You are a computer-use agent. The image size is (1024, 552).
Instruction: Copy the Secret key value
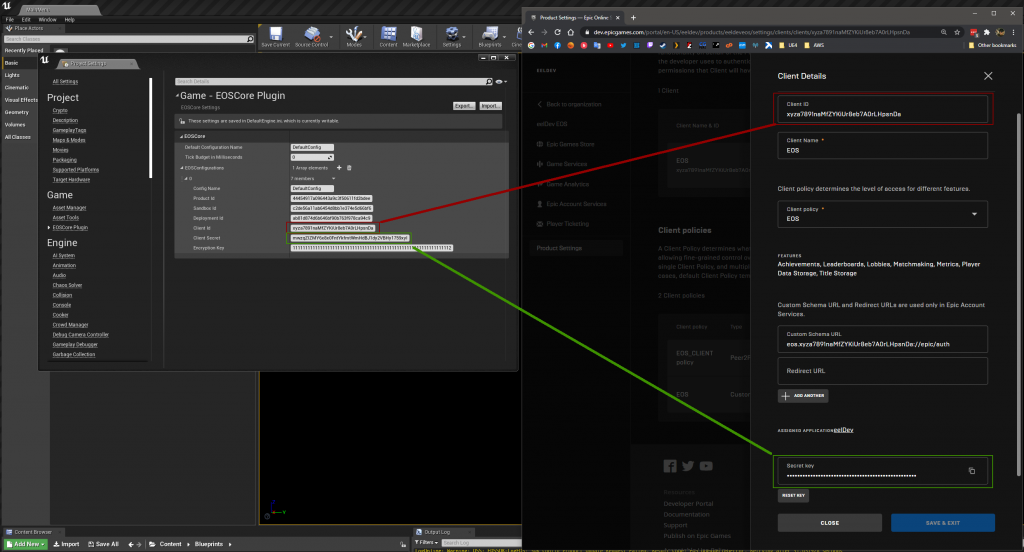pyautogui.click(x=972, y=470)
